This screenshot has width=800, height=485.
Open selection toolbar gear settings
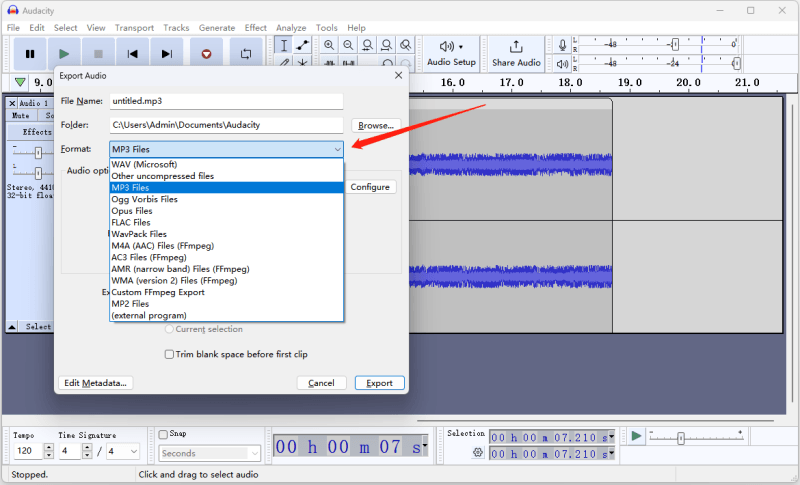(x=478, y=452)
